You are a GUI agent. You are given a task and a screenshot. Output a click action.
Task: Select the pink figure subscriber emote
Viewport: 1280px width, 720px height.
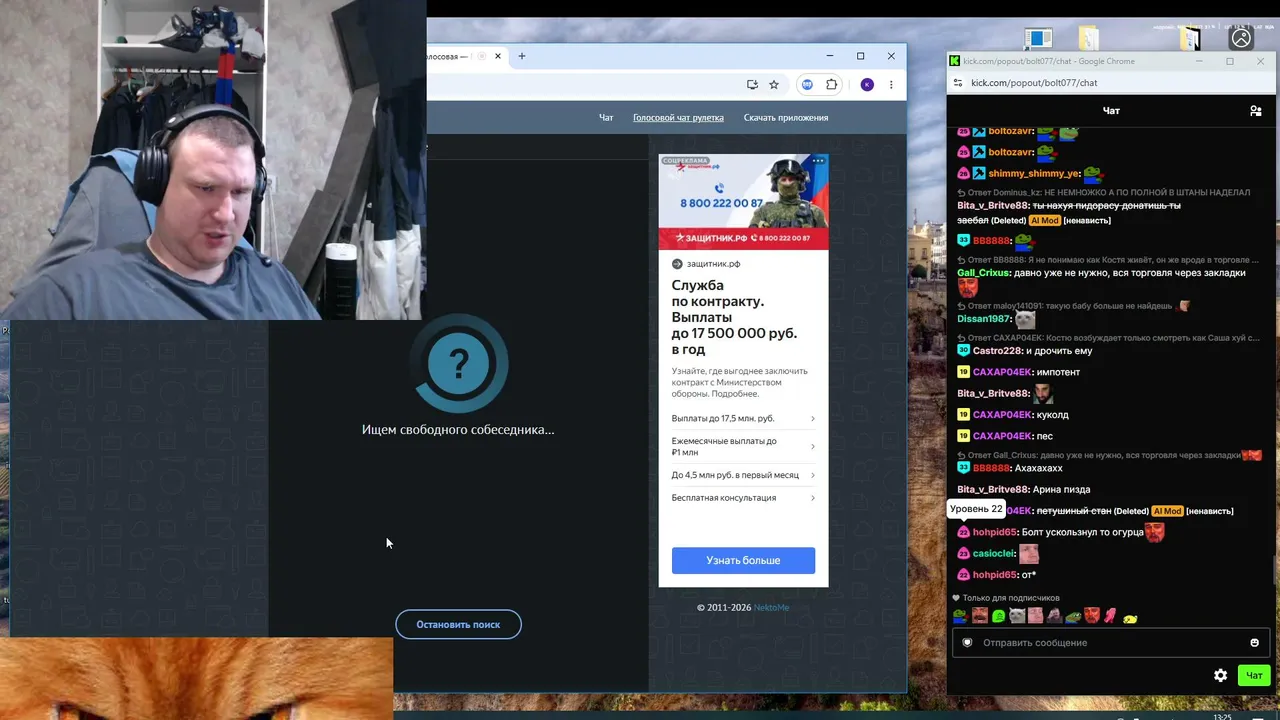pyautogui.click(x=1110, y=616)
